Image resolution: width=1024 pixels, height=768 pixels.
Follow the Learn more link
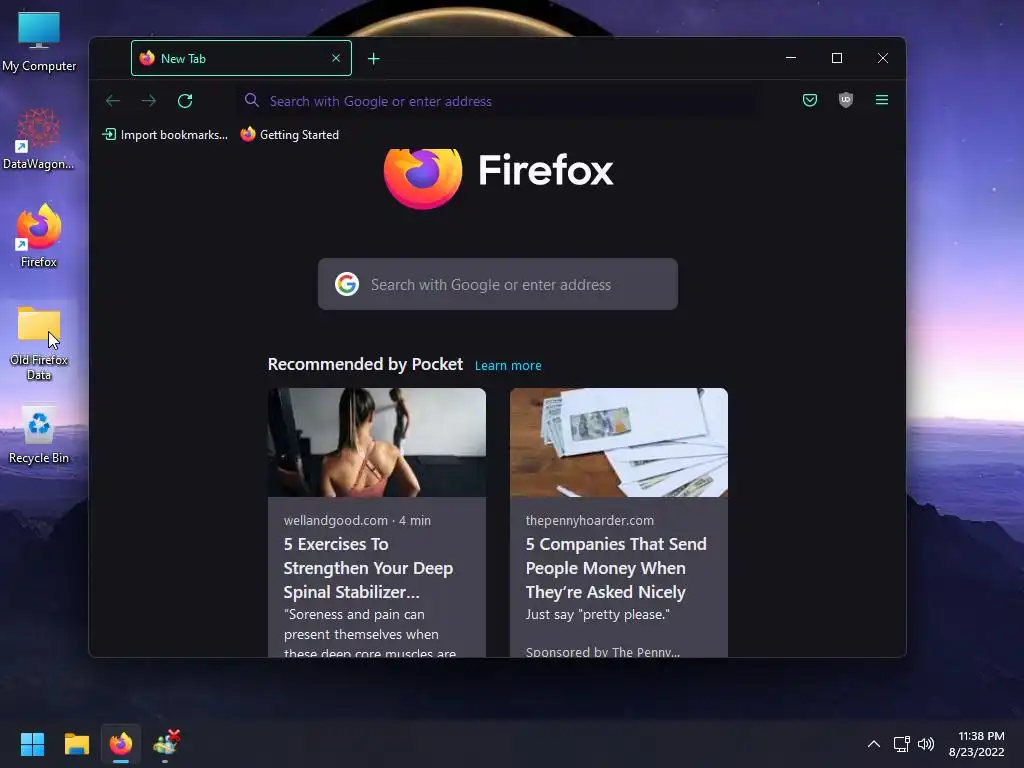(508, 366)
